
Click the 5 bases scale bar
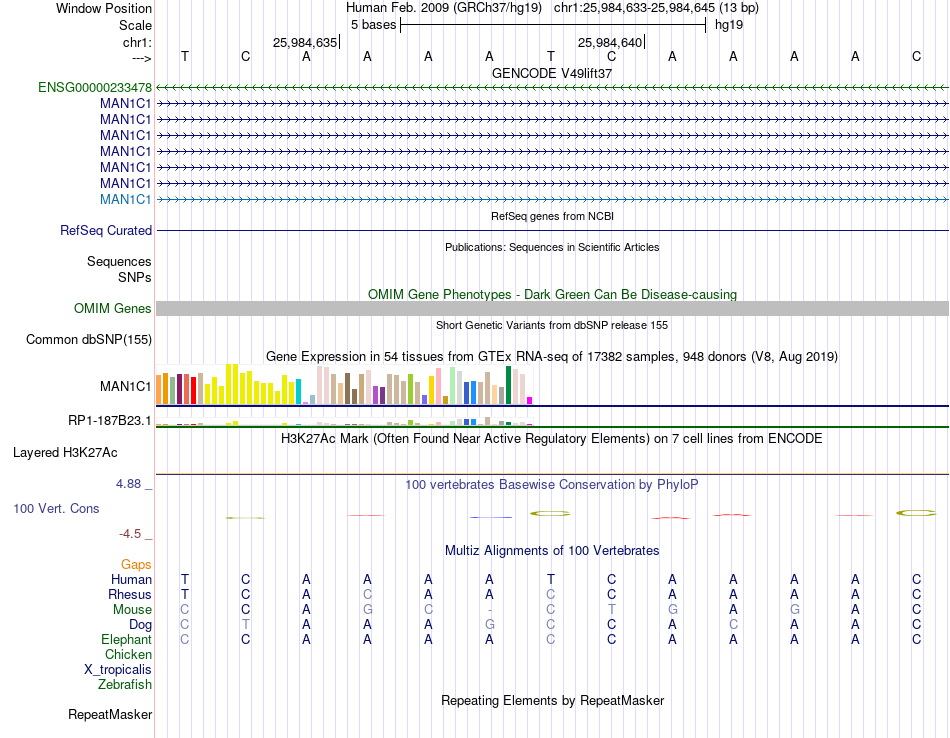[x=553, y=25]
